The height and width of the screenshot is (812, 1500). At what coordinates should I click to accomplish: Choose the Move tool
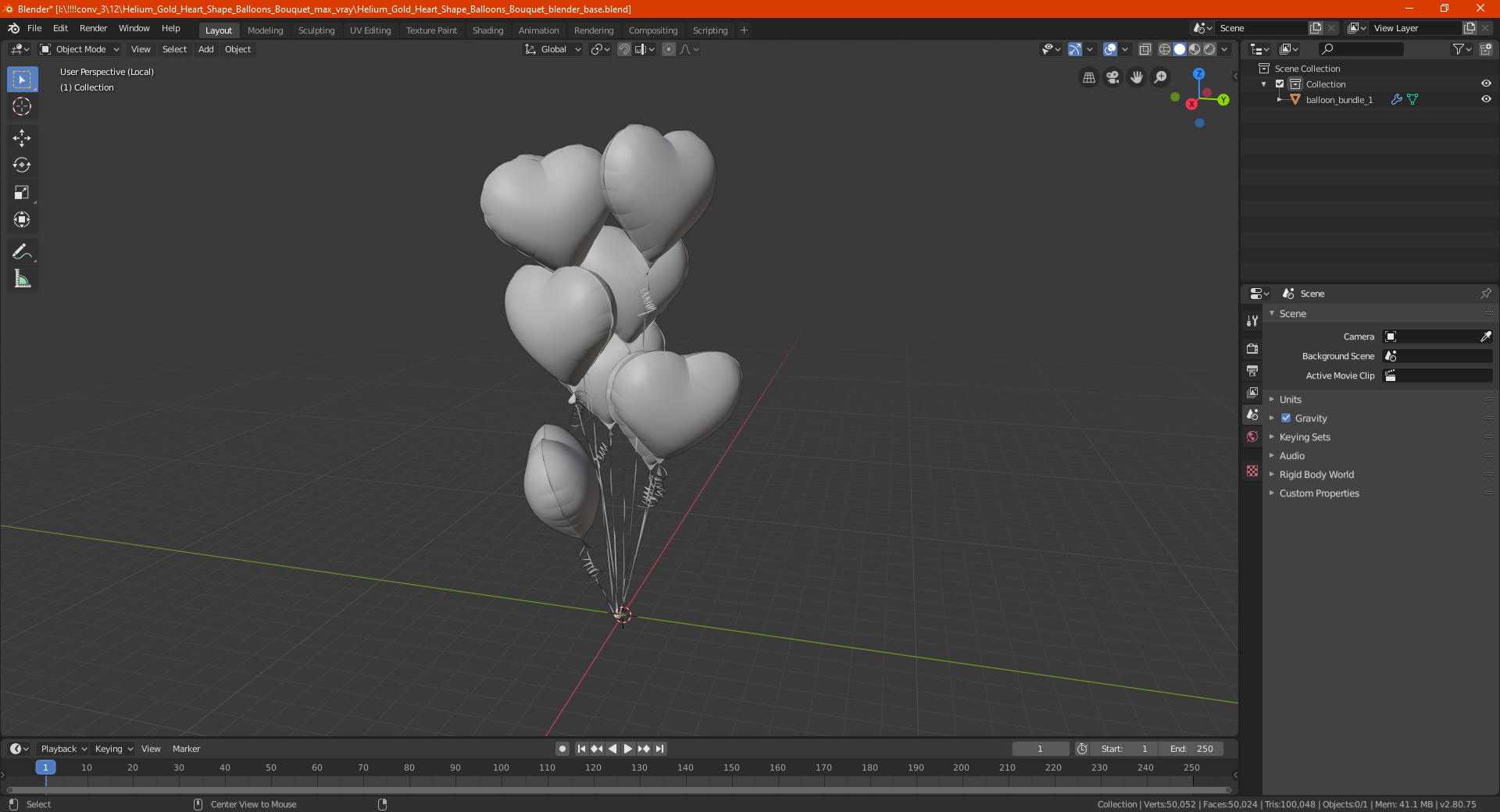point(22,138)
